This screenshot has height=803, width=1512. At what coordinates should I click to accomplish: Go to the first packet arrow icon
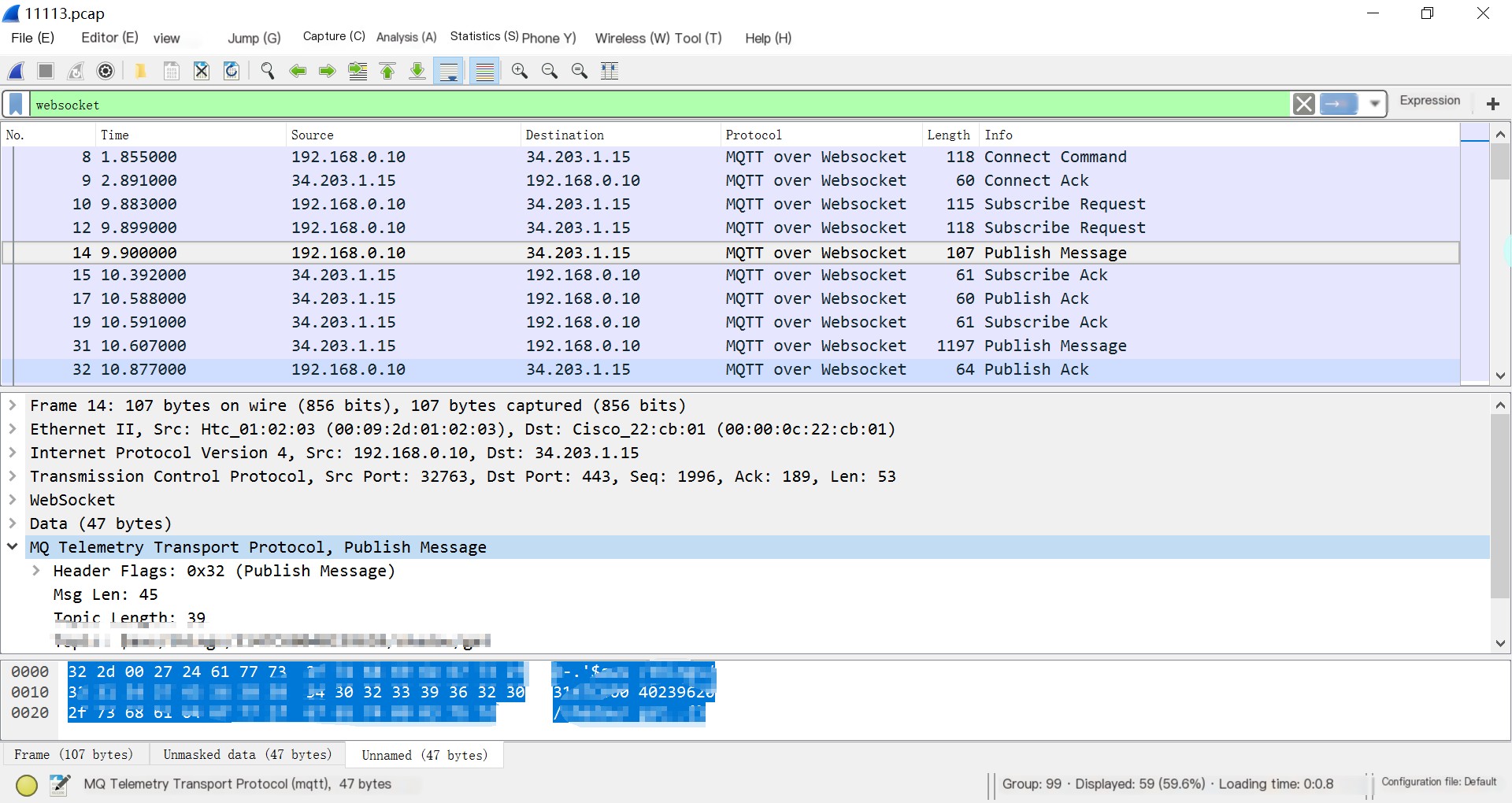tap(387, 71)
